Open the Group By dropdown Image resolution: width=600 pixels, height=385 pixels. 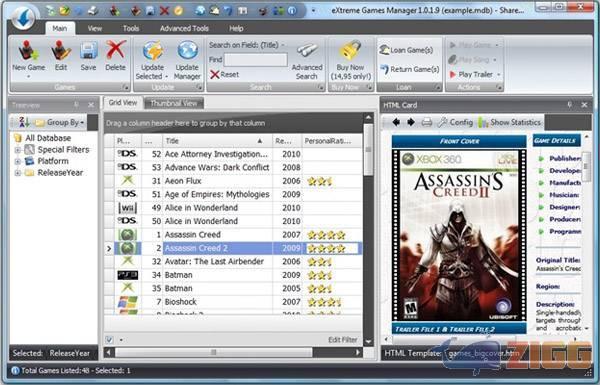pos(60,122)
